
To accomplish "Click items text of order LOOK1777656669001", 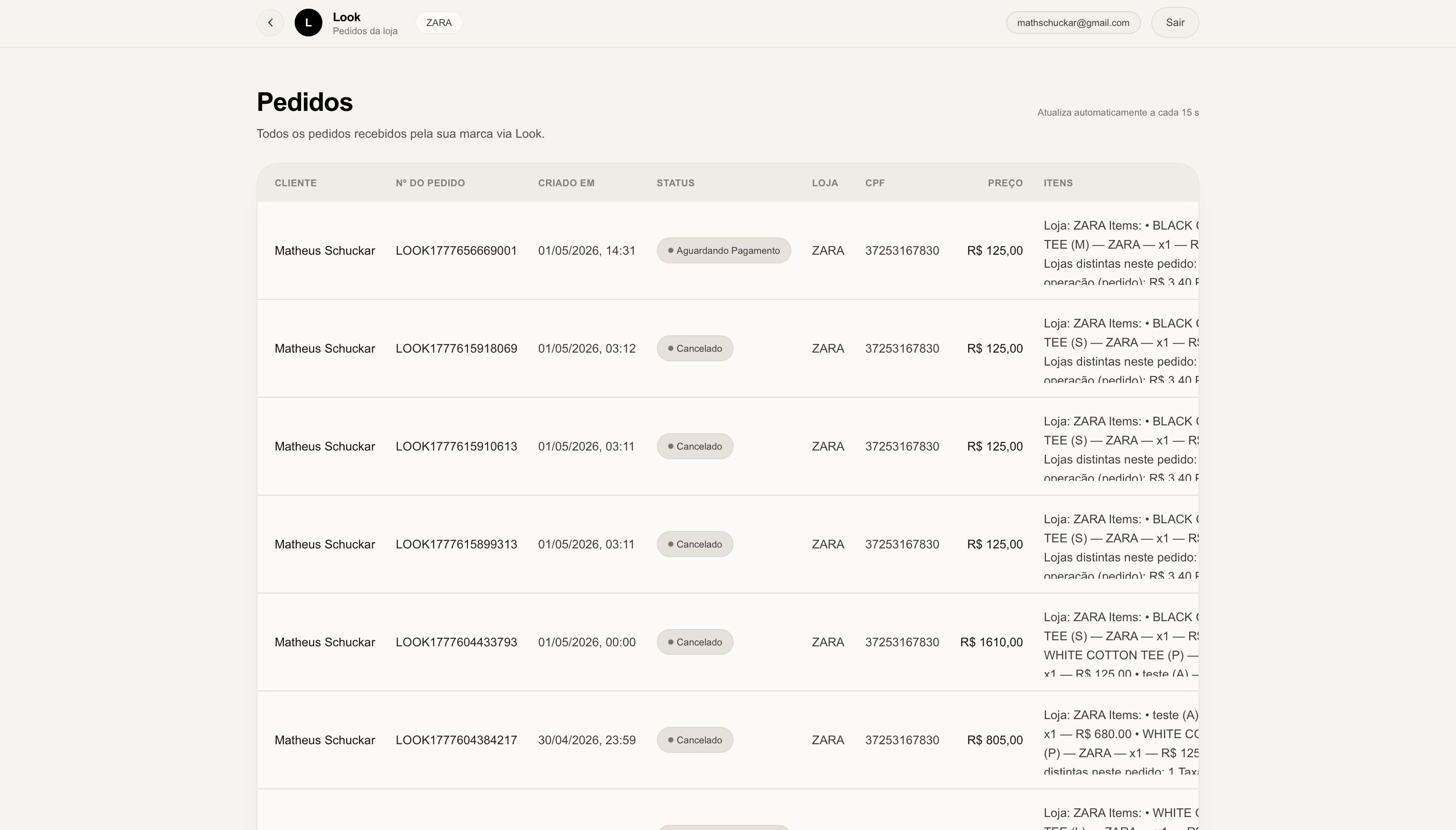I will (x=1121, y=251).
